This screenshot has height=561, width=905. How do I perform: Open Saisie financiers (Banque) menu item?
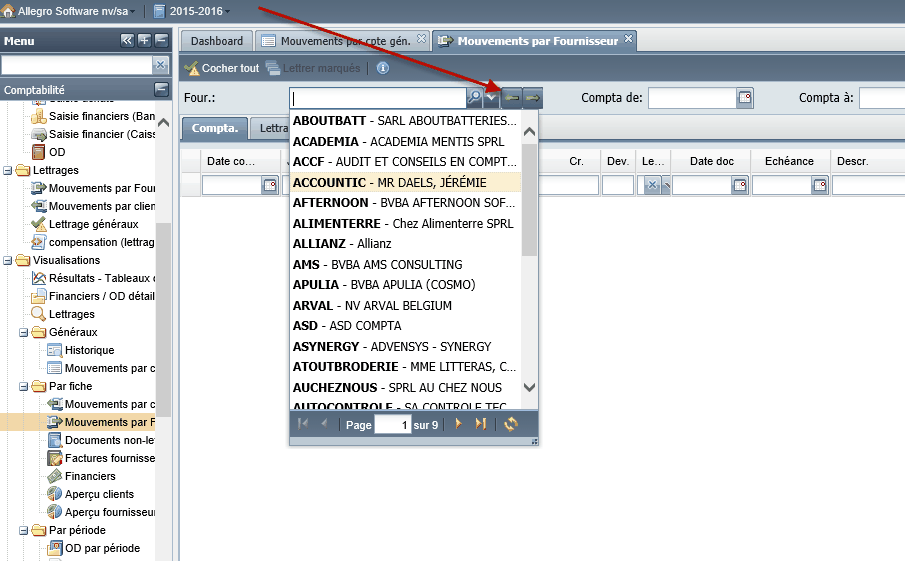(93, 116)
